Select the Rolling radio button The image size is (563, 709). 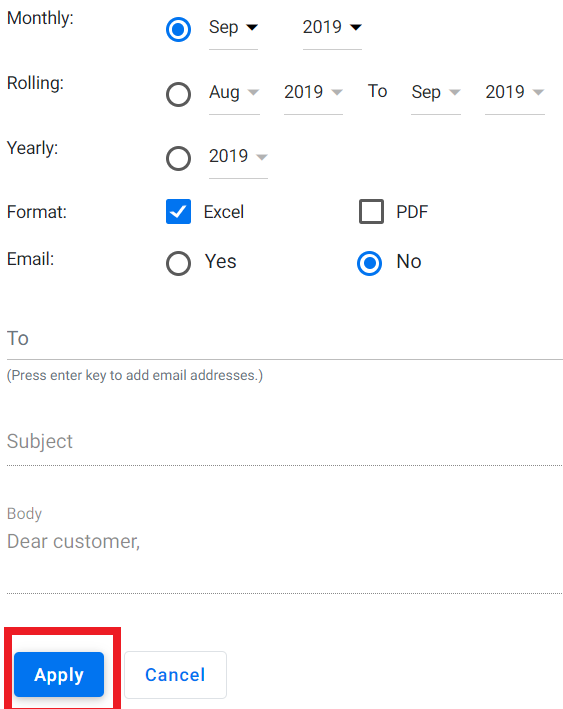tap(178, 94)
